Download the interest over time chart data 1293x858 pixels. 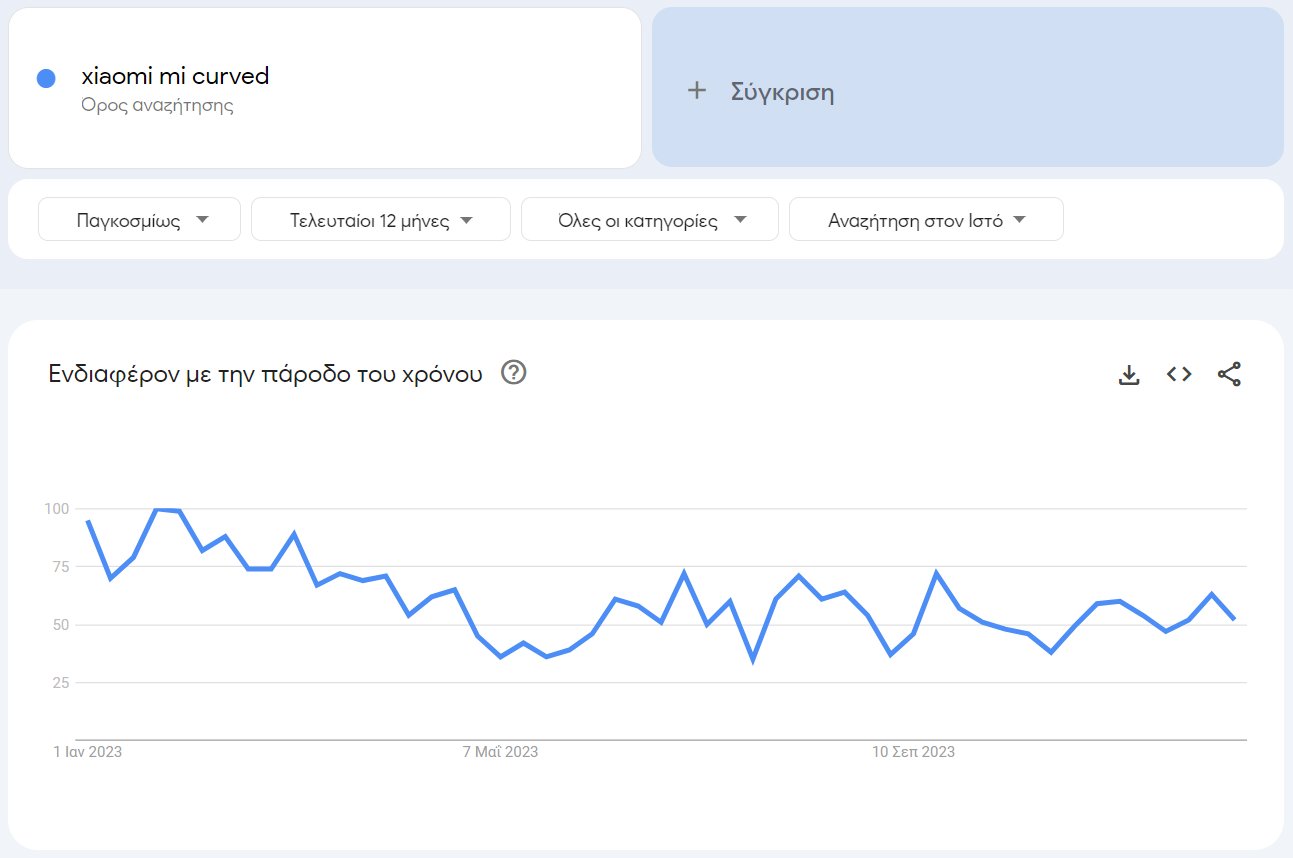coord(1129,375)
